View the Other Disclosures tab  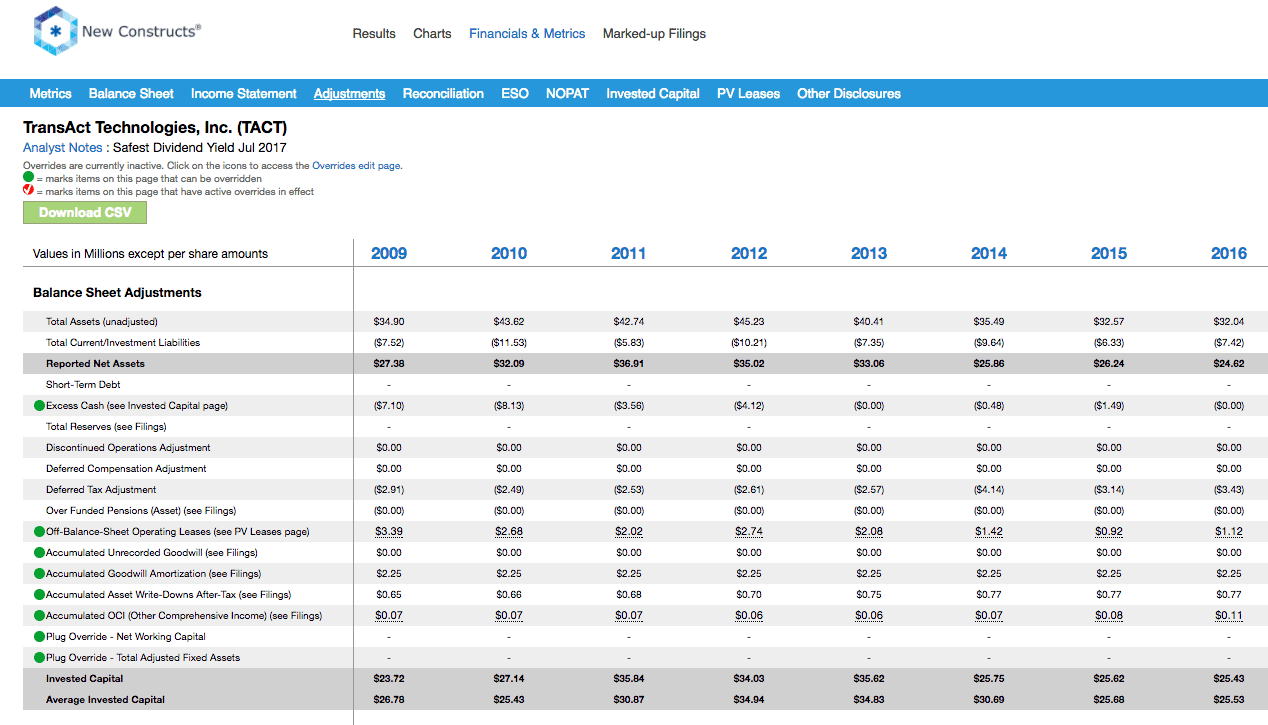tap(849, 94)
